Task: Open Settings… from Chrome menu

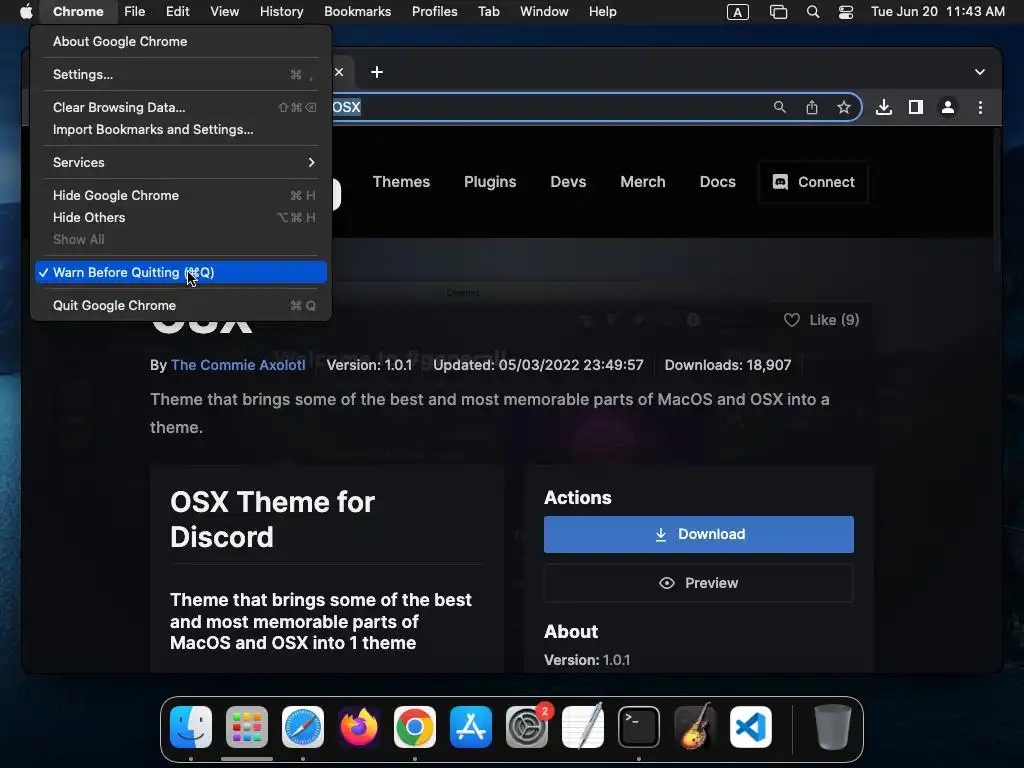Action: pos(181,74)
